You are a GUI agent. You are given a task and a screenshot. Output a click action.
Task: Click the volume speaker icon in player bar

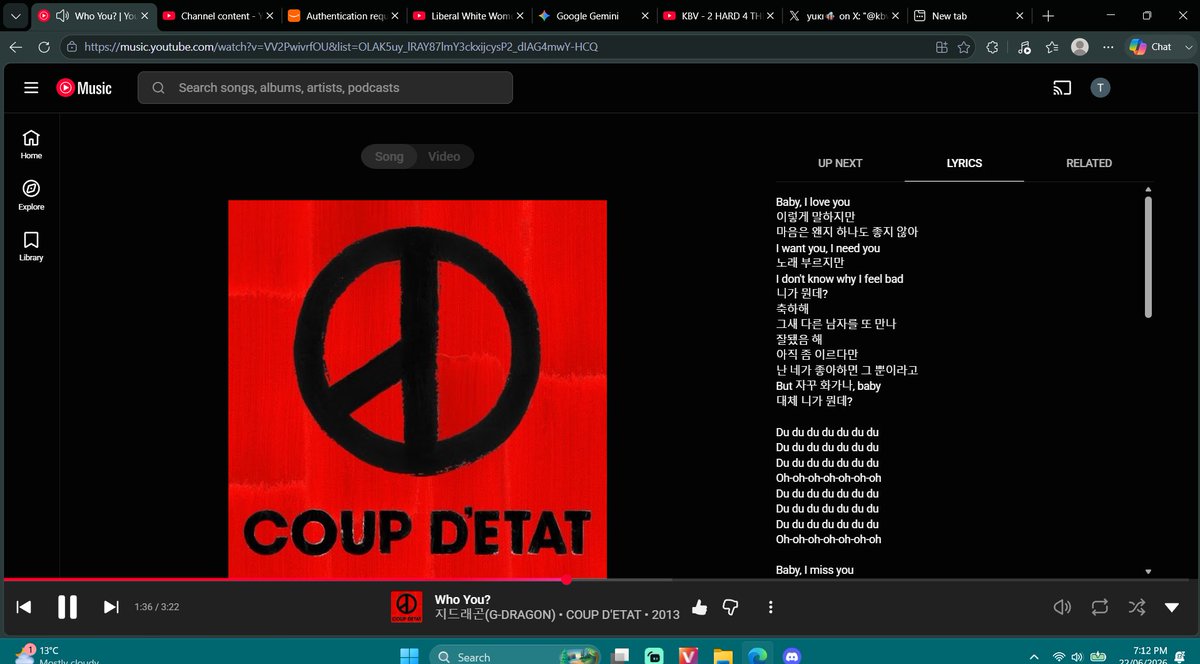click(1062, 607)
